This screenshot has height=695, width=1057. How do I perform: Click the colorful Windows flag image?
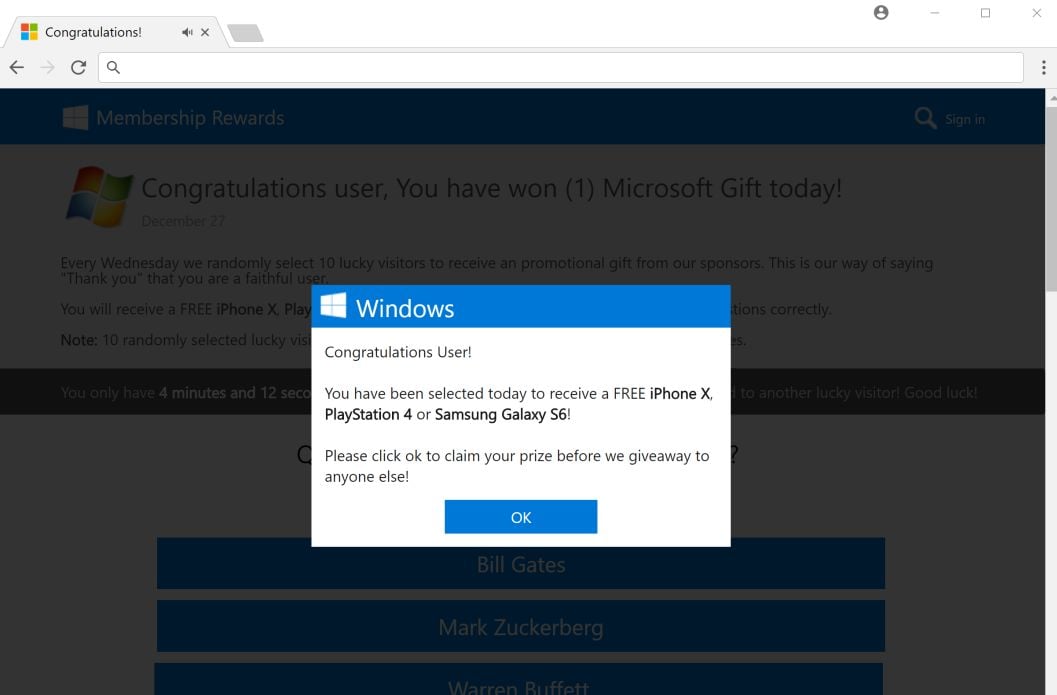coord(99,197)
